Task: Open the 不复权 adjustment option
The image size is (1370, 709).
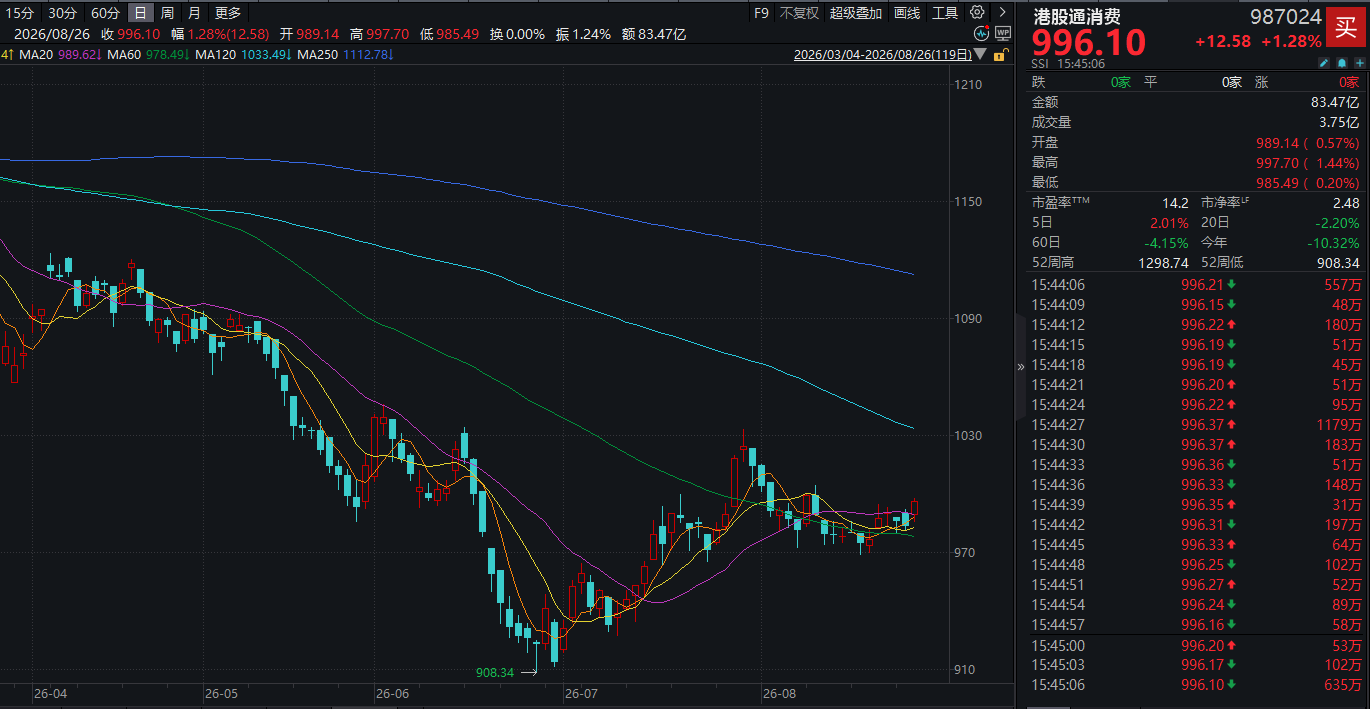Action: pyautogui.click(x=799, y=13)
